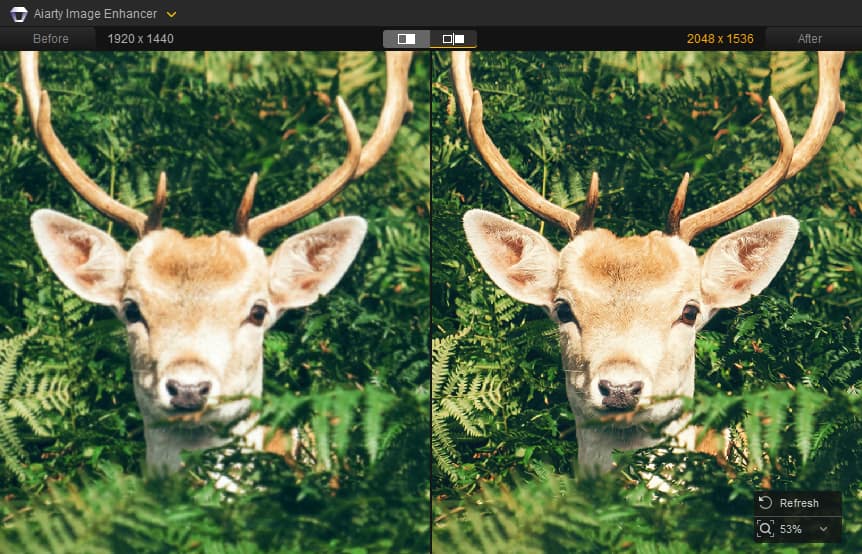Viewport: 862px width, 554px height.
Task: Click the After preview deer image
Action: [x=647, y=302]
